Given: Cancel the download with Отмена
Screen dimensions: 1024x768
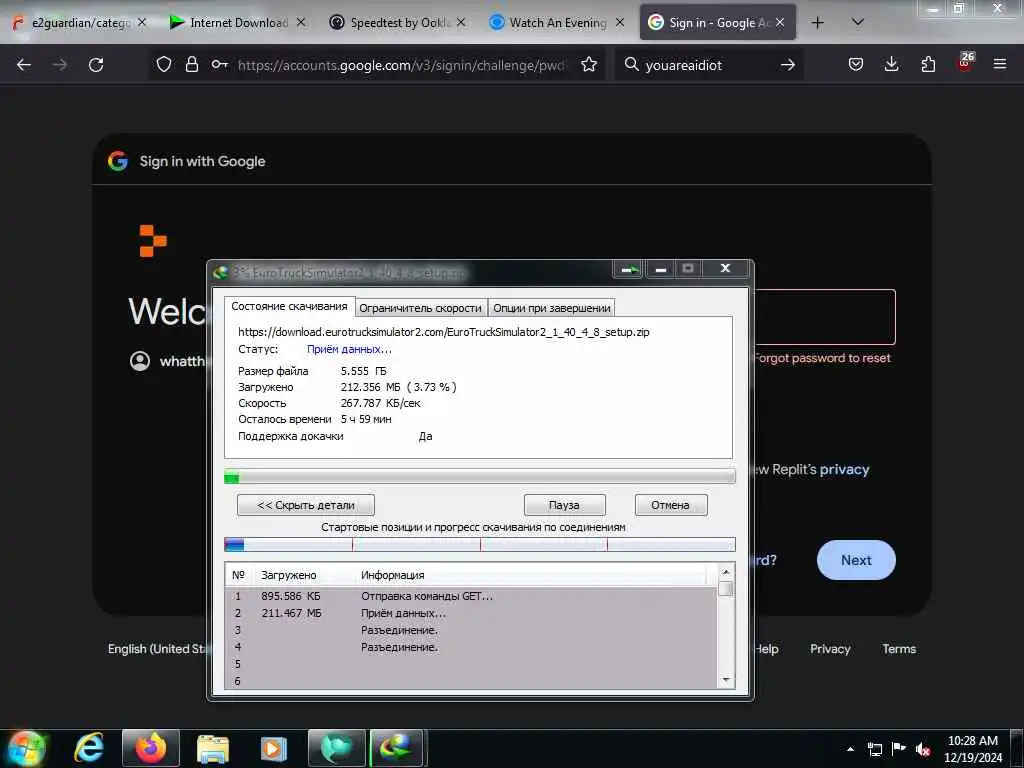Looking at the screenshot, I should tap(671, 505).
